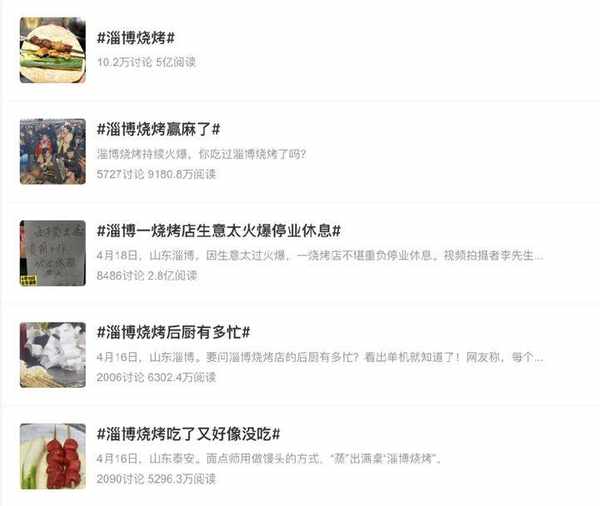Click the truncated ellipsis after 视频拍摄者李先生
This screenshot has width=600, height=506.
tap(539, 258)
